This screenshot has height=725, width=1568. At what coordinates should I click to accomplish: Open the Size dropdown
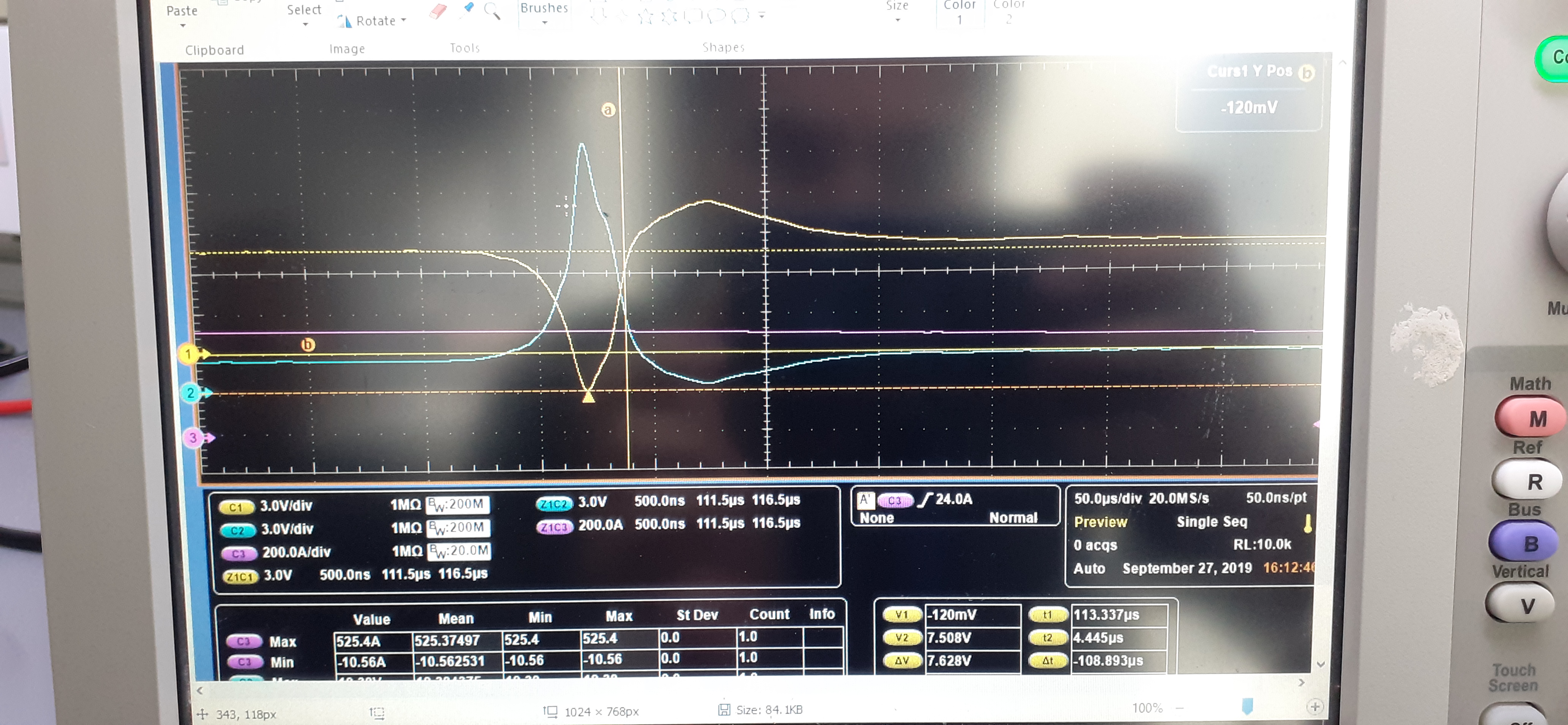pyautogui.click(x=898, y=20)
